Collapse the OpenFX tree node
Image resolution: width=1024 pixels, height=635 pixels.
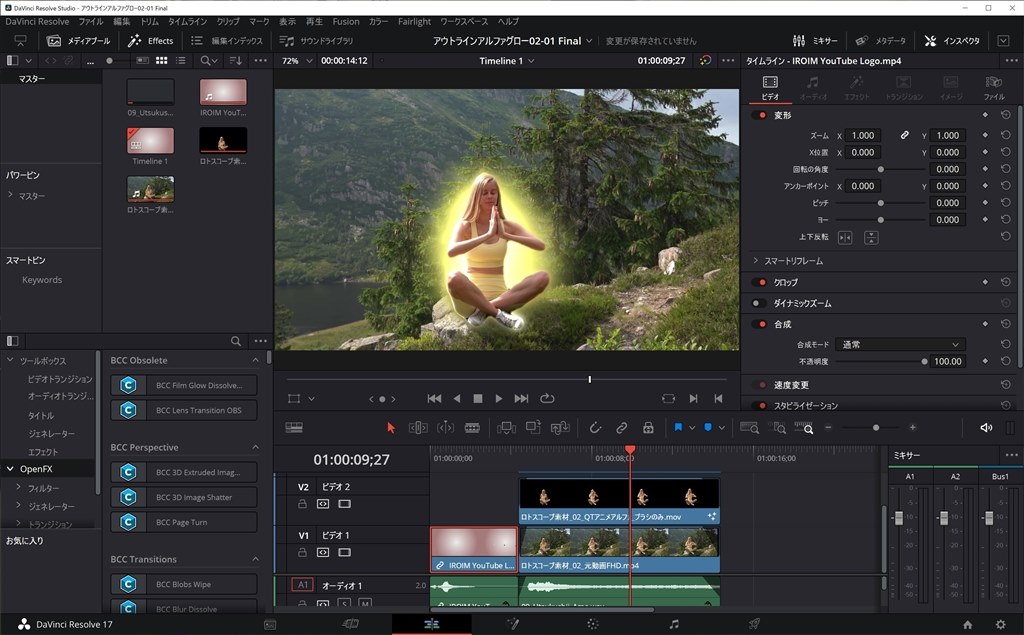[10, 468]
